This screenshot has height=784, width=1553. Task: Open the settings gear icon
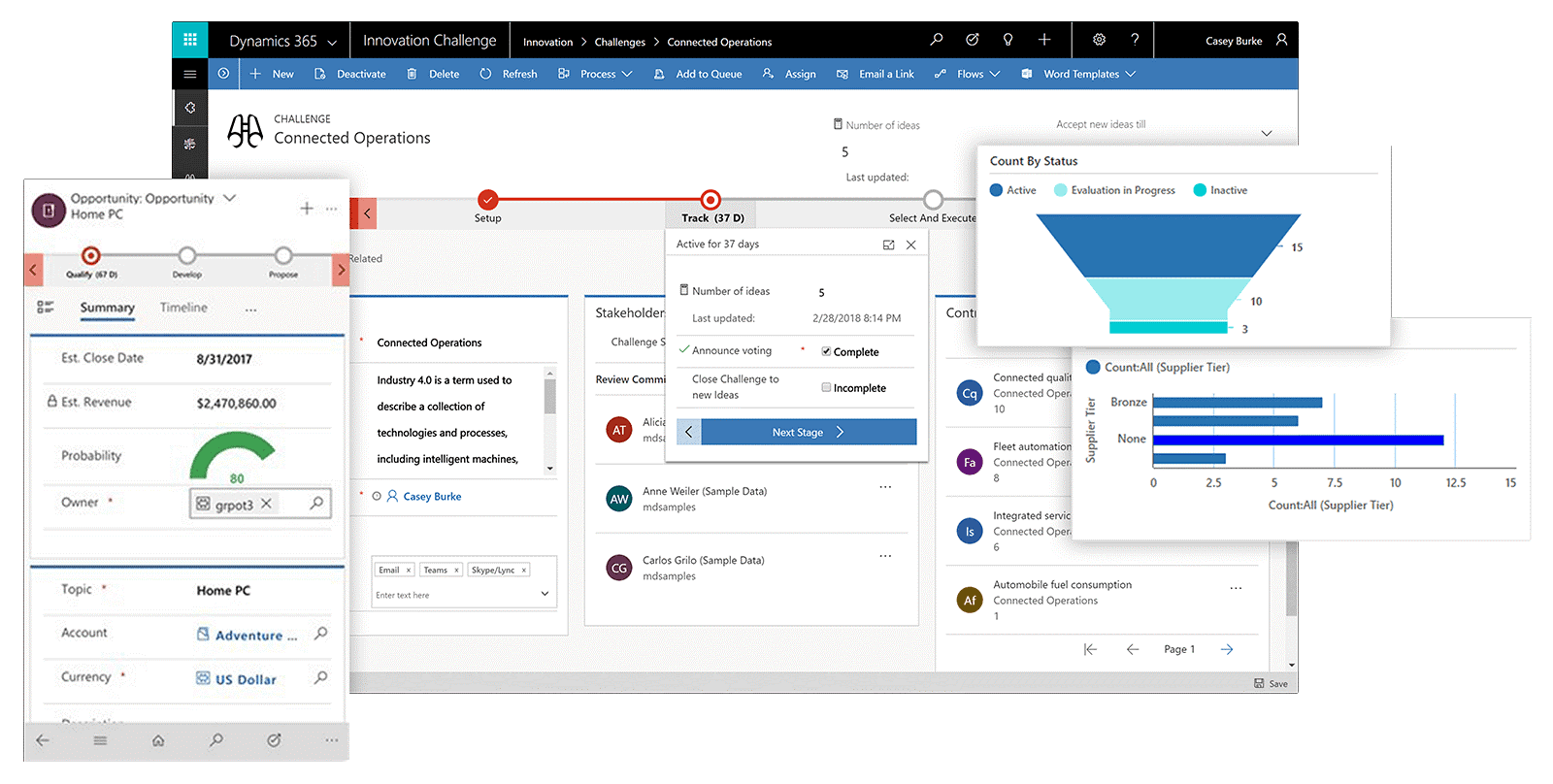[1099, 40]
